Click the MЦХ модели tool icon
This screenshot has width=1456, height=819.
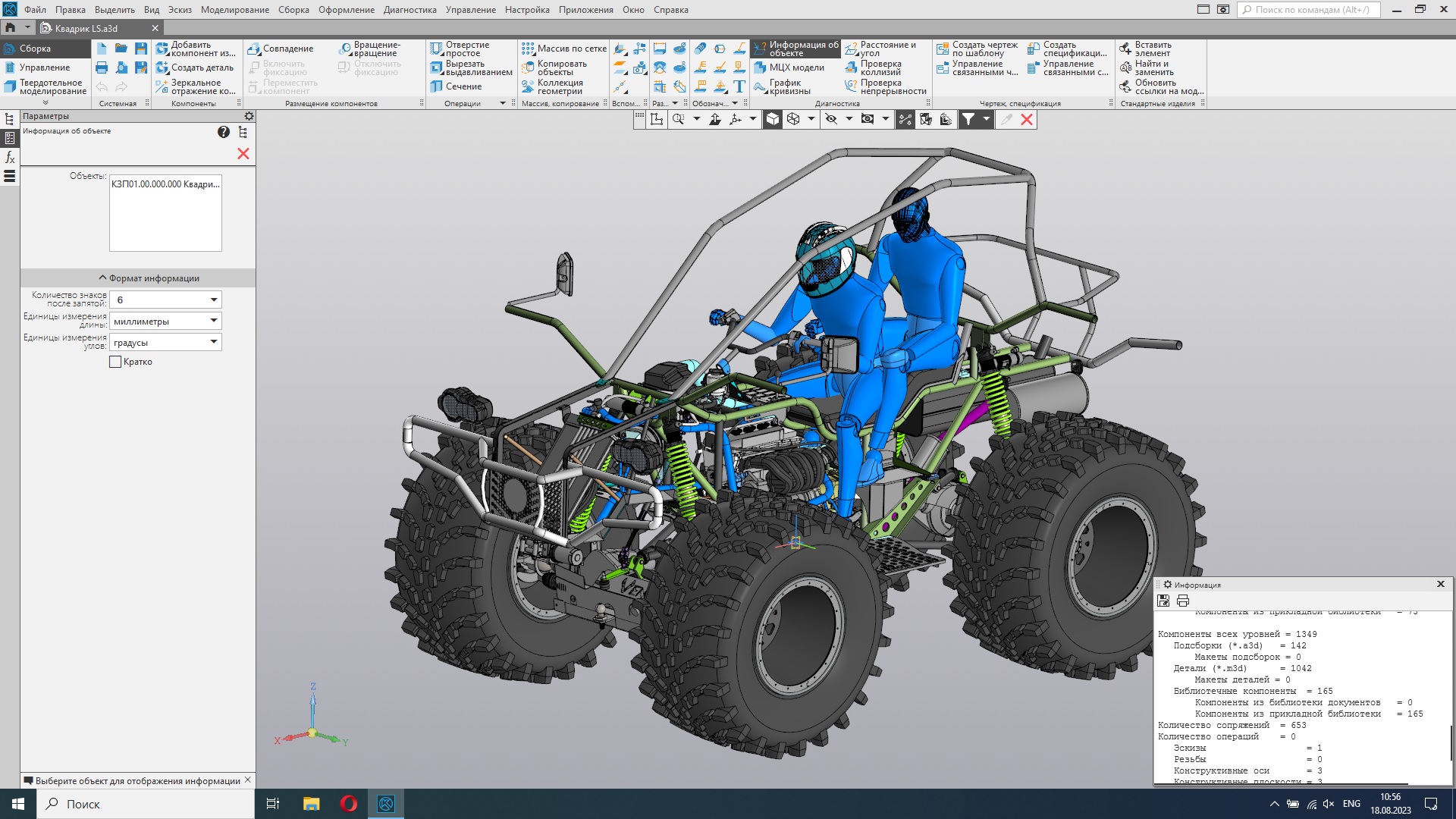click(x=761, y=67)
